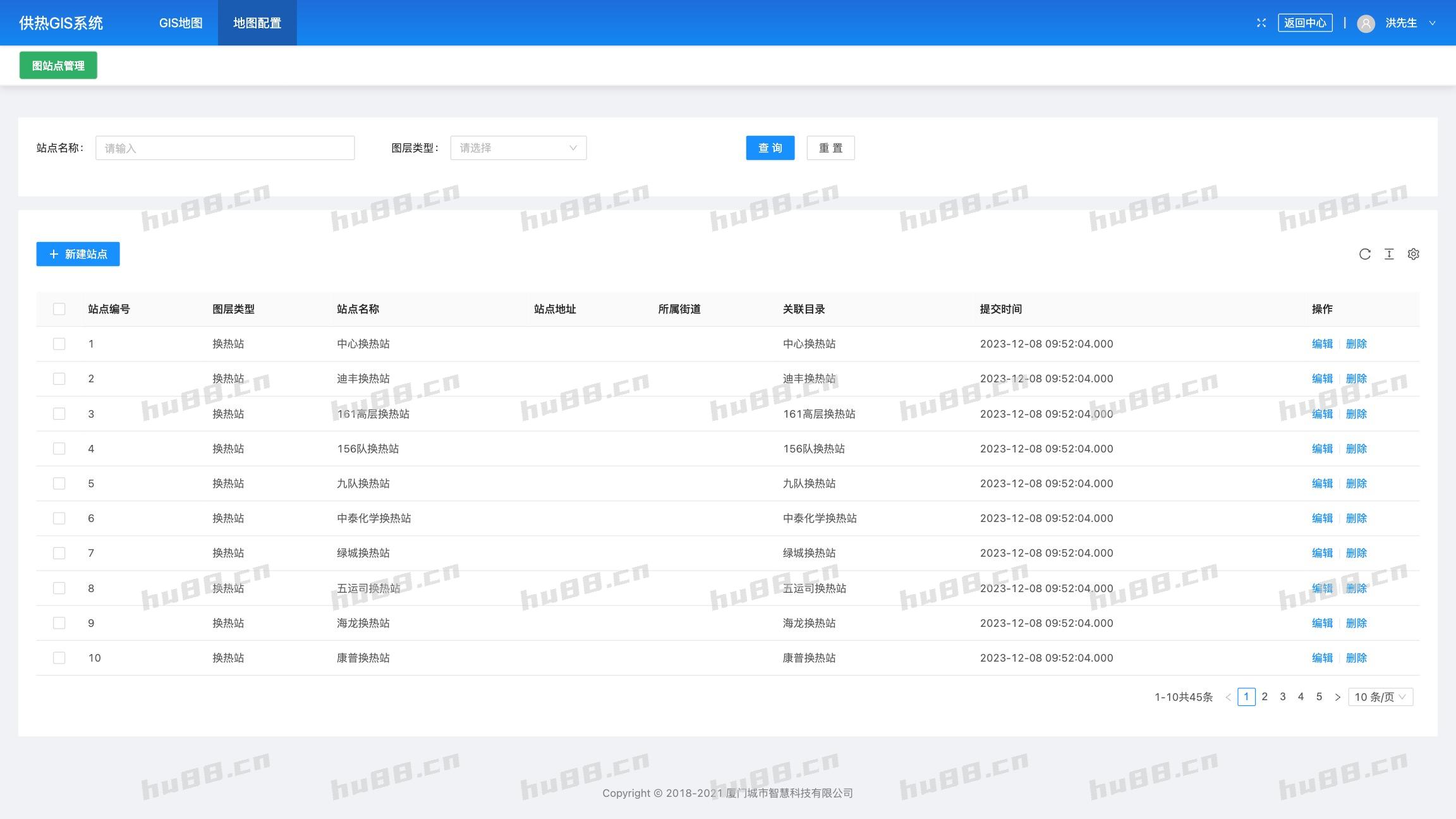Click the 站点名称 input field
Image resolution: width=1456 pixels, height=819 pixels.
pos(225,148)
